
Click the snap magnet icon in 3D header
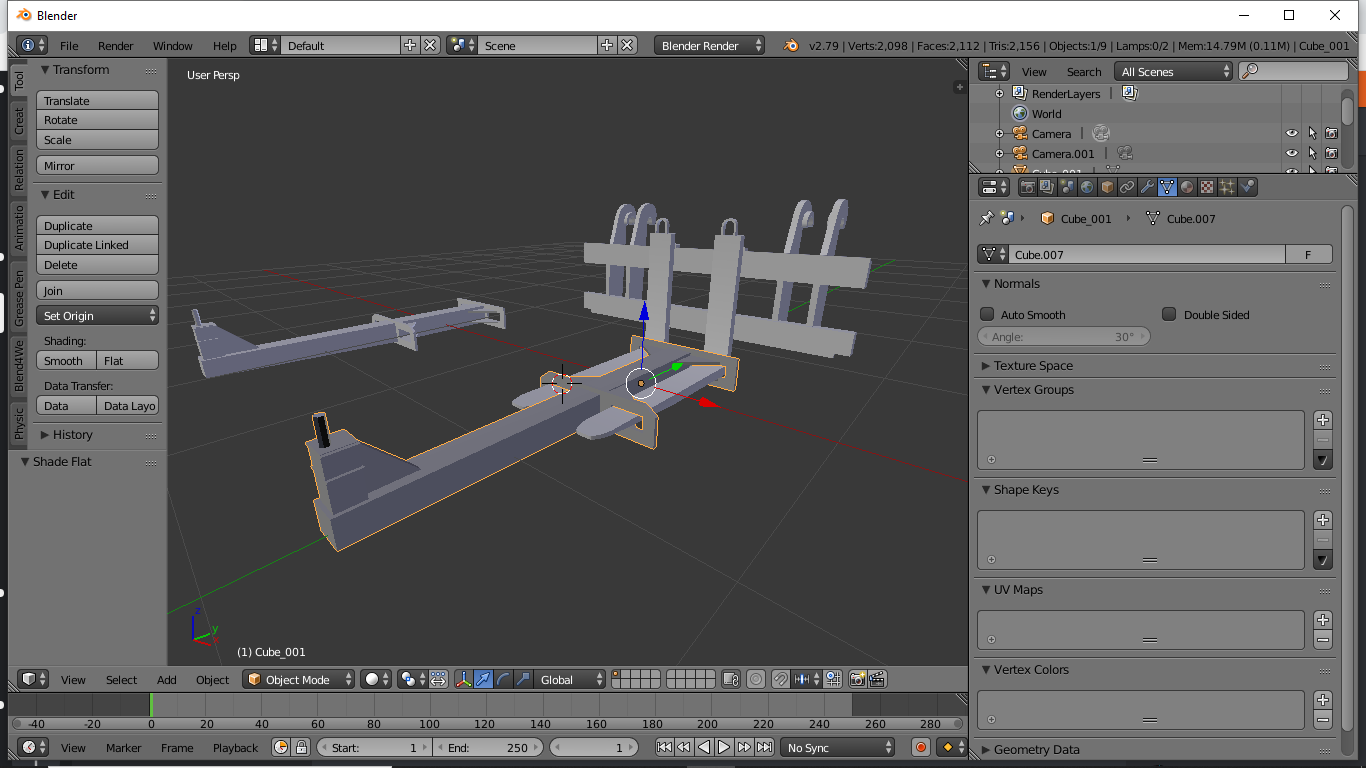click(x=781, y=679)
